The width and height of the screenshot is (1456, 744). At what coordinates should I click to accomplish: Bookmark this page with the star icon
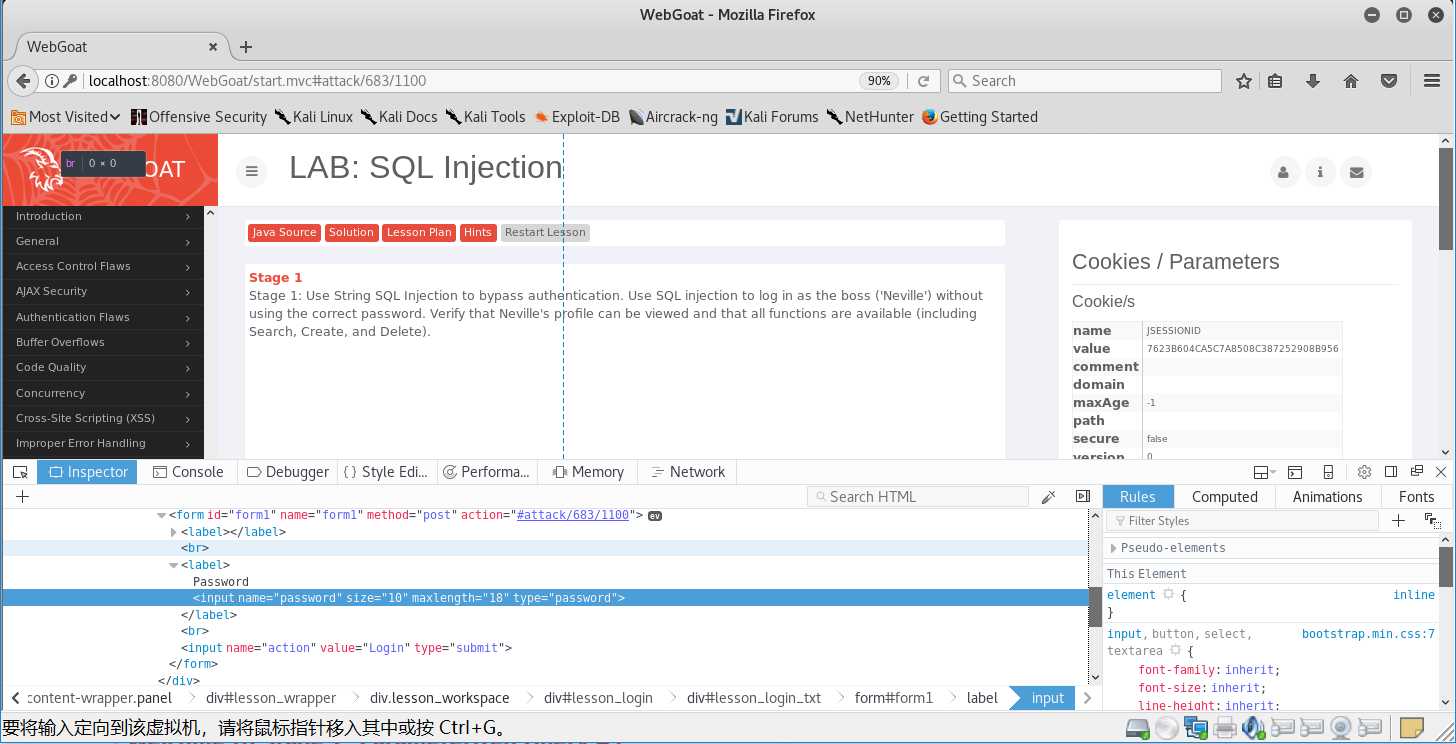pyautogui.click(x=1244, y=81)
